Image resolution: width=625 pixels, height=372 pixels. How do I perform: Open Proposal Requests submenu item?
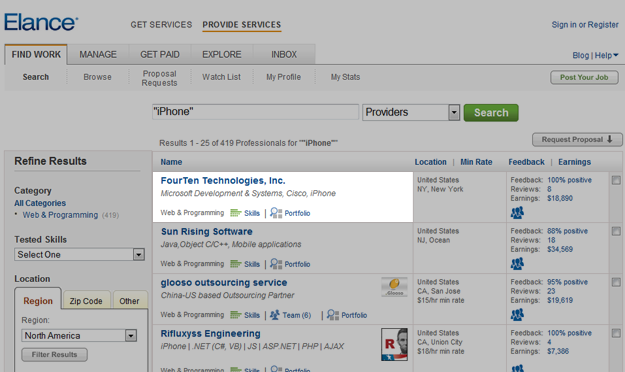pos(159,78)
